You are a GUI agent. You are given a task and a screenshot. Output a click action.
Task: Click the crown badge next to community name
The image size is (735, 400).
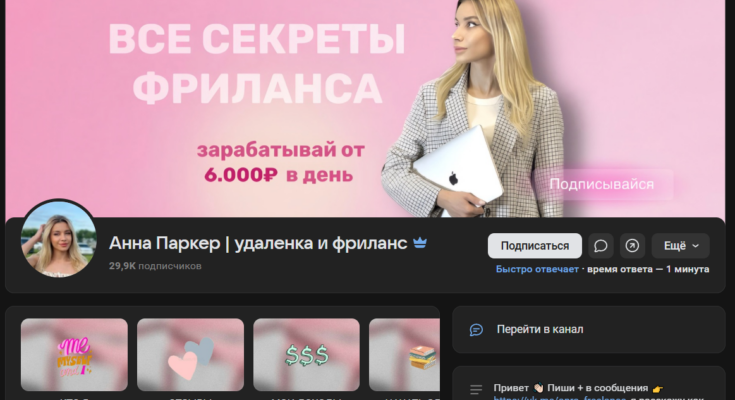click(420, 244)
